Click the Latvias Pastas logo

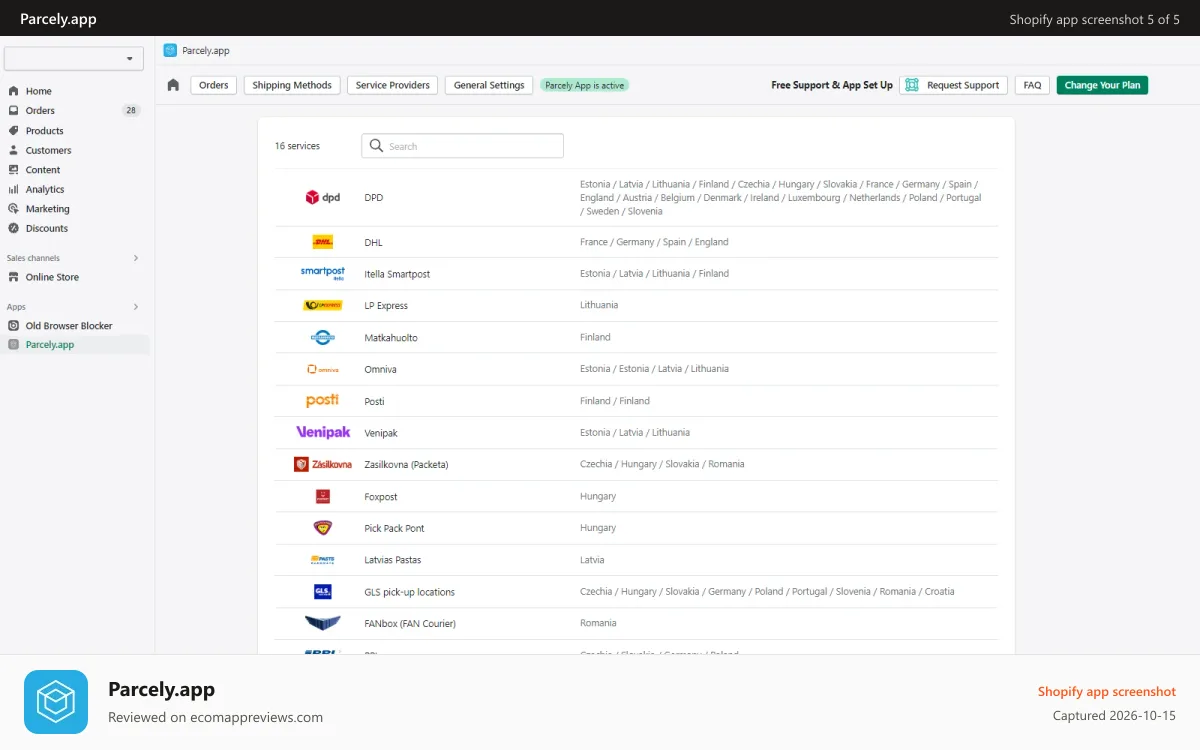323,560
